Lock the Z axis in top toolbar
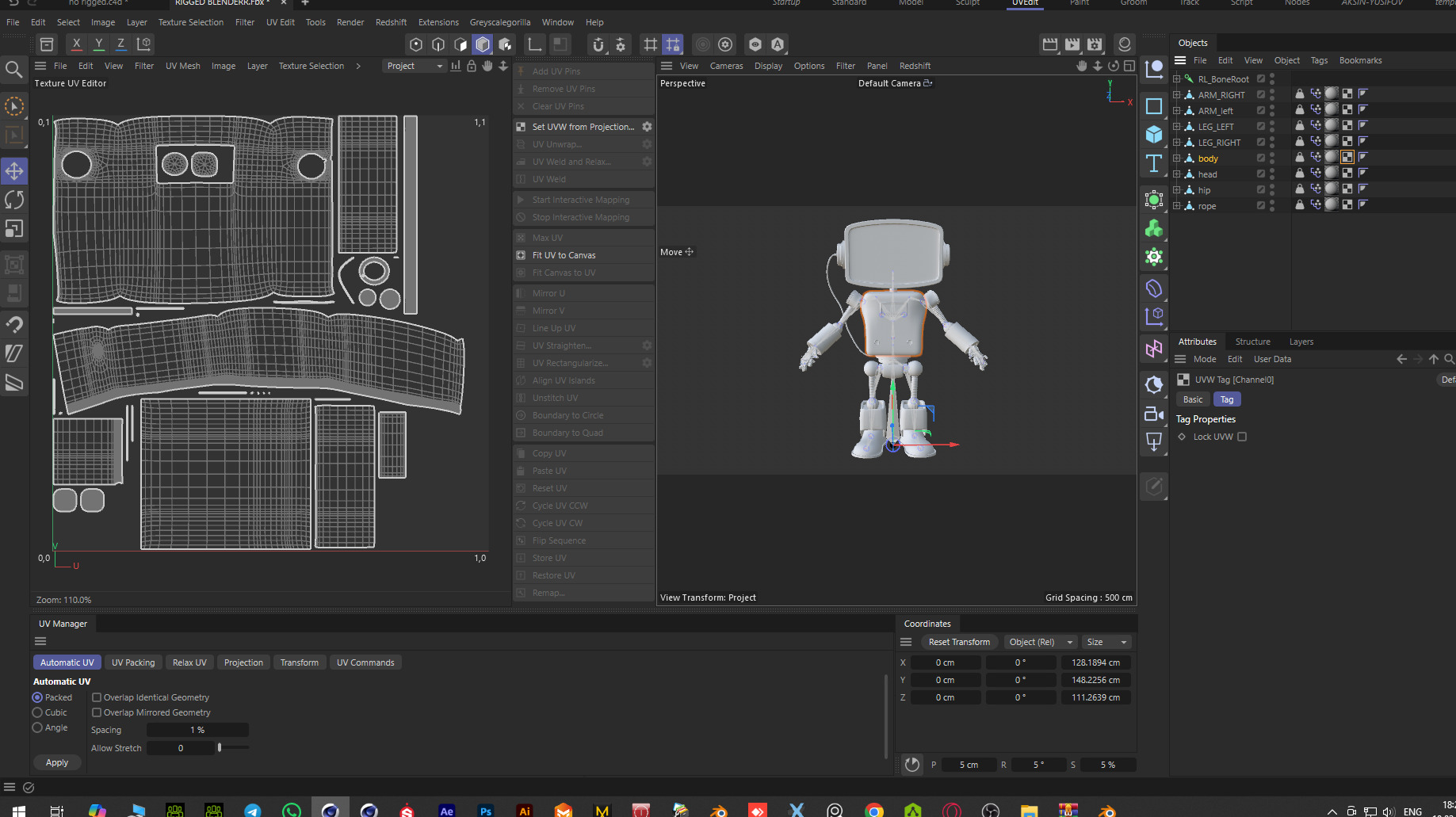The height and width of the screenshot is (817, 1456). pos(120,44)
